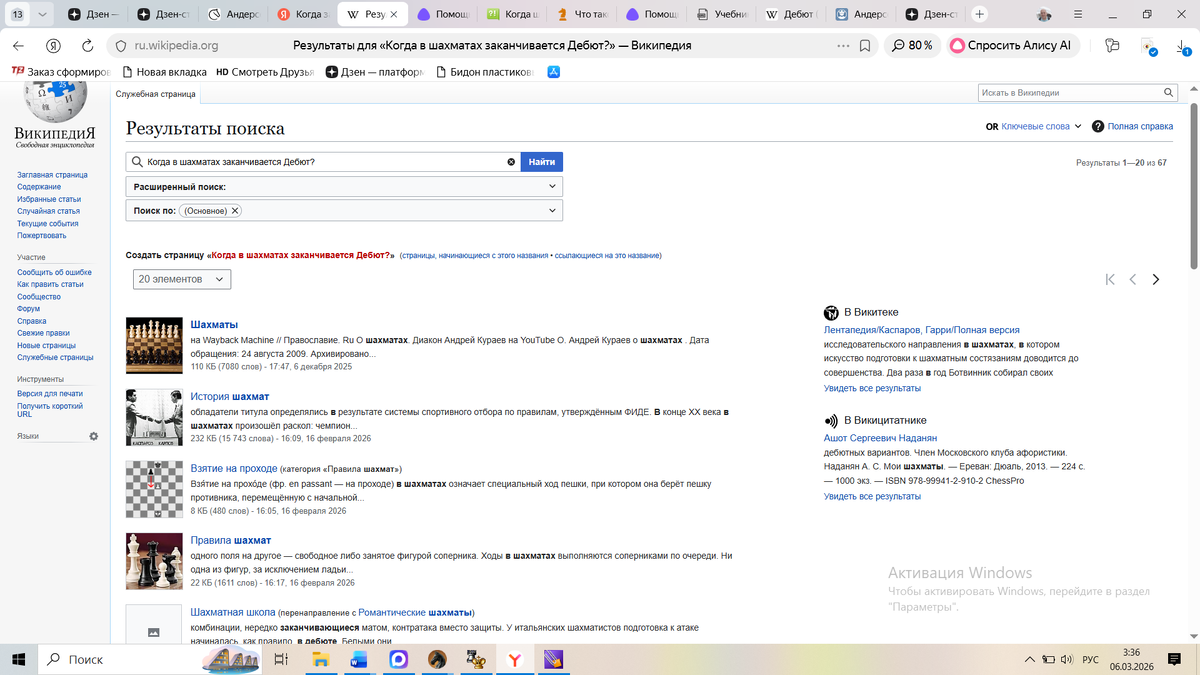Open the 'Ключевые слова' dropdown
Image resolution: width=1200 pixels, height=675 pixels.
click(x=1034, y=126)
